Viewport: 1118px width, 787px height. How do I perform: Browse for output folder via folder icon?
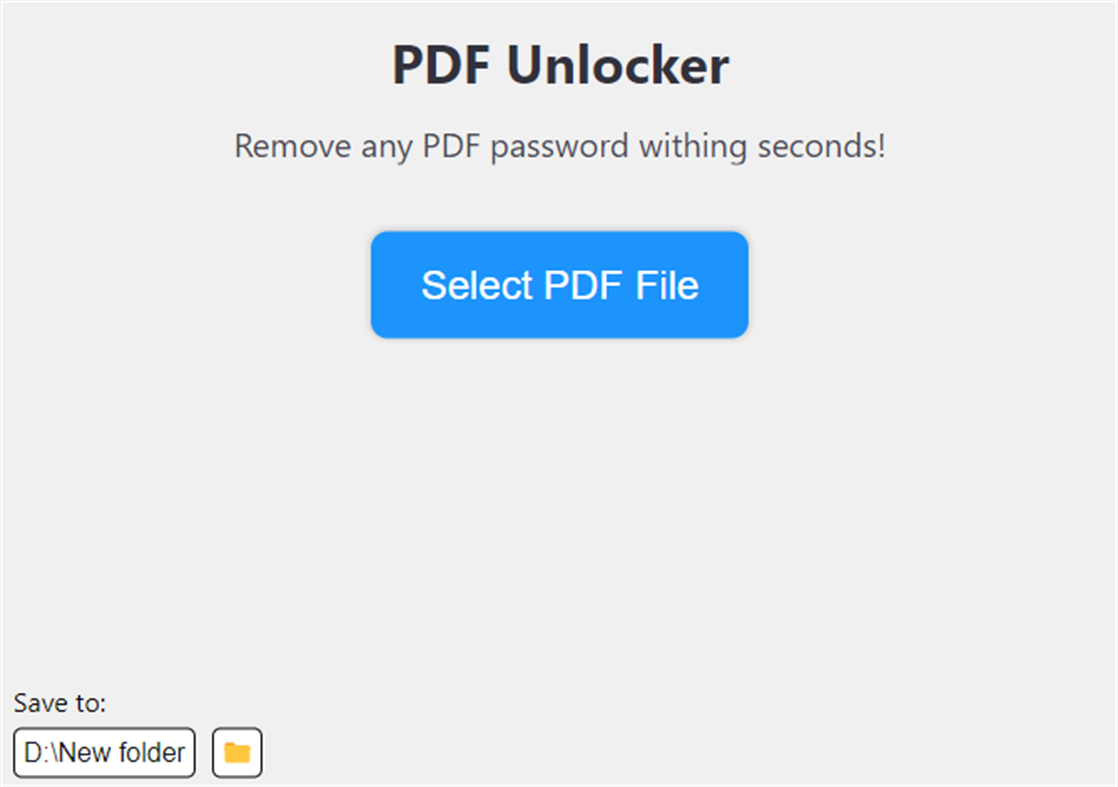coord(237,753)
